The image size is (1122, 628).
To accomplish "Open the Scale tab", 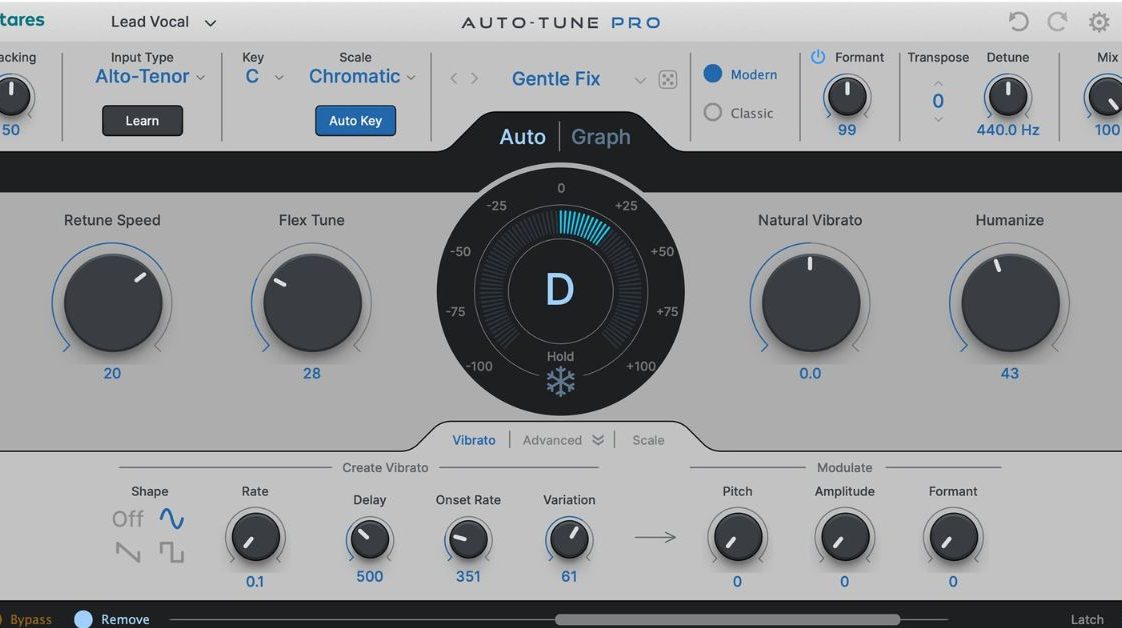I will (648, 440).
